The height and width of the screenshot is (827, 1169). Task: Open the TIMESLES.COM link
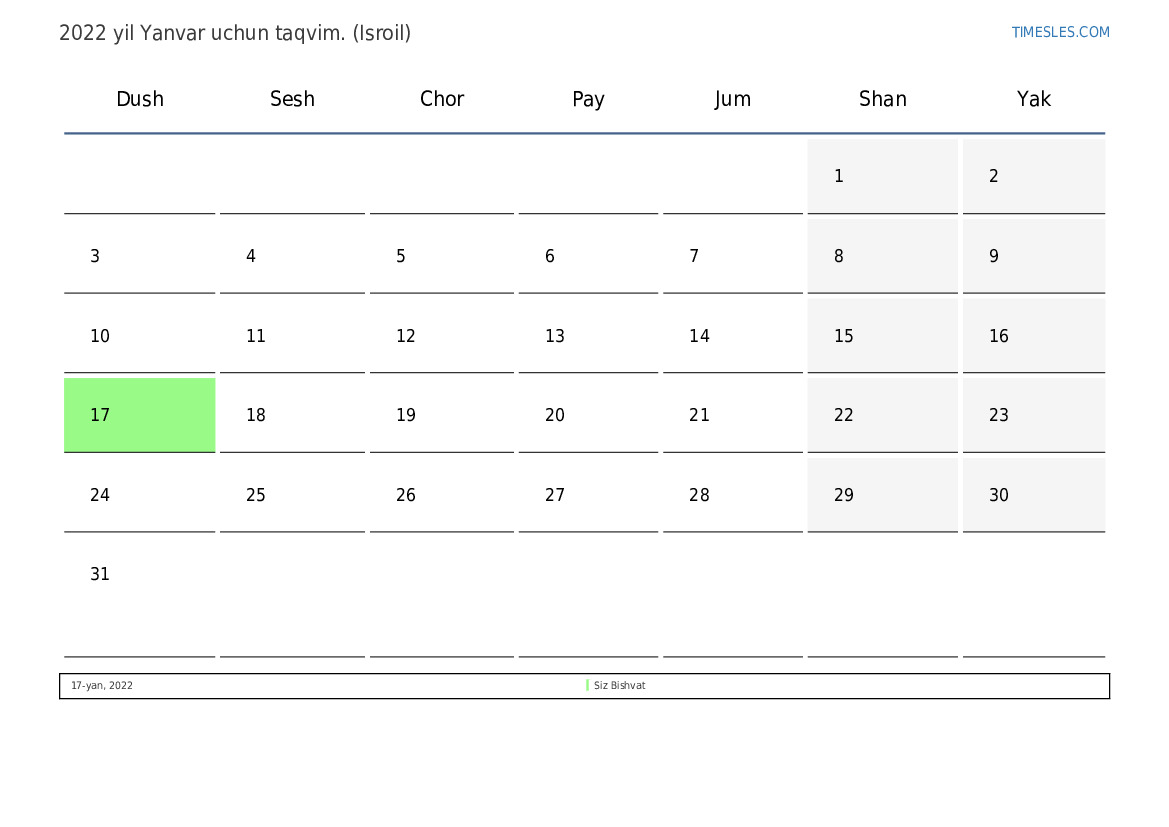click(x=1060, y=32)
